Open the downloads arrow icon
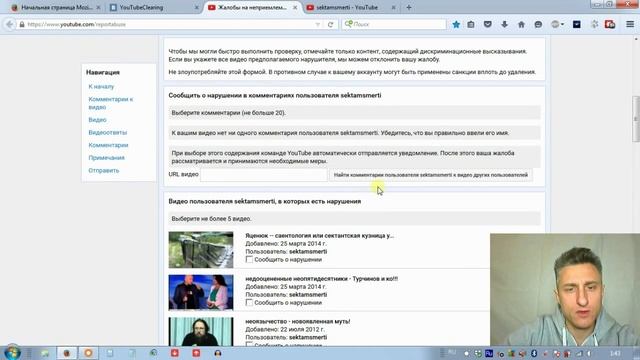Image resolution: width=640 pixels, height=360 pixels. click(504, 24)
